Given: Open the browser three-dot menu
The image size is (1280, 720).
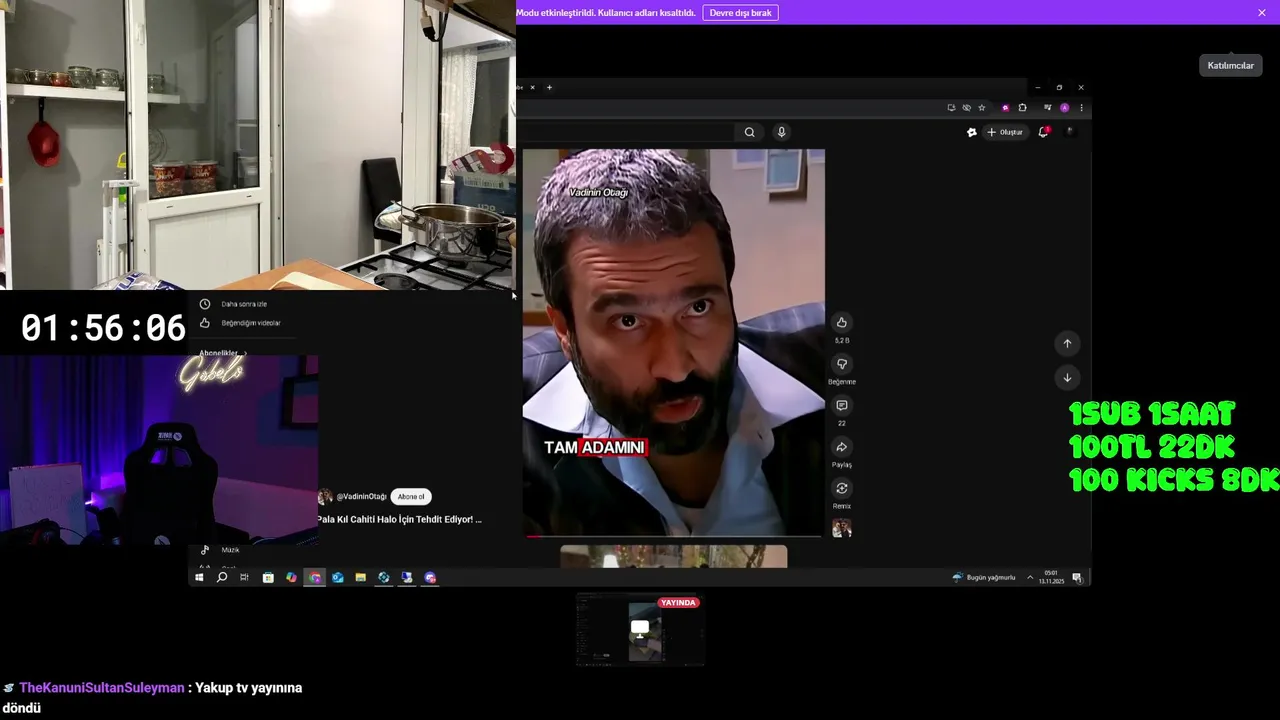Looking at the screenshot, I should pos(1081,108).
